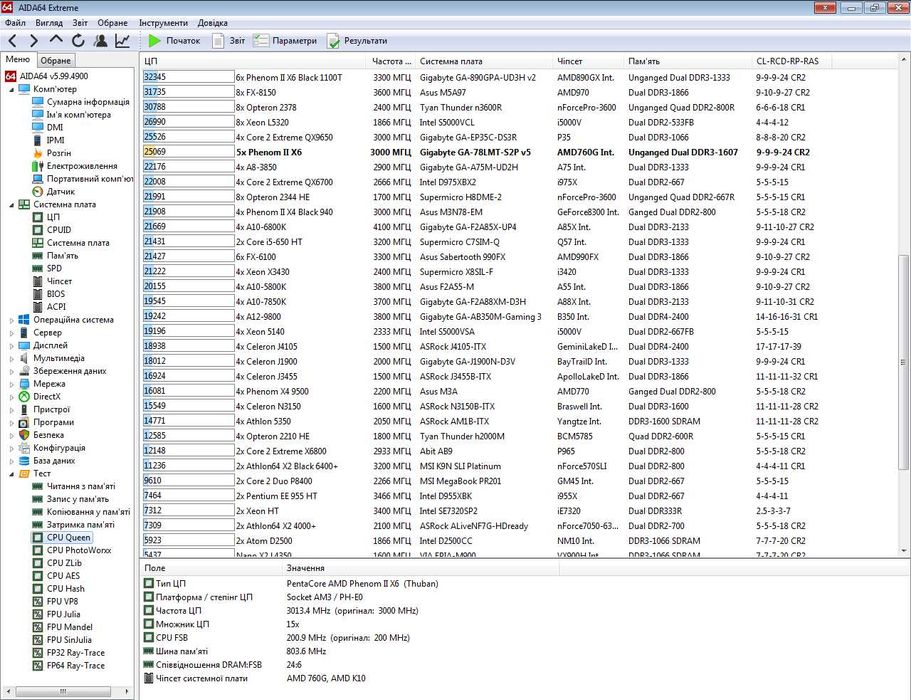Collapse the Комп'ютер tree node
Viewport: 911px width, 700px height.
coord(11,89)
